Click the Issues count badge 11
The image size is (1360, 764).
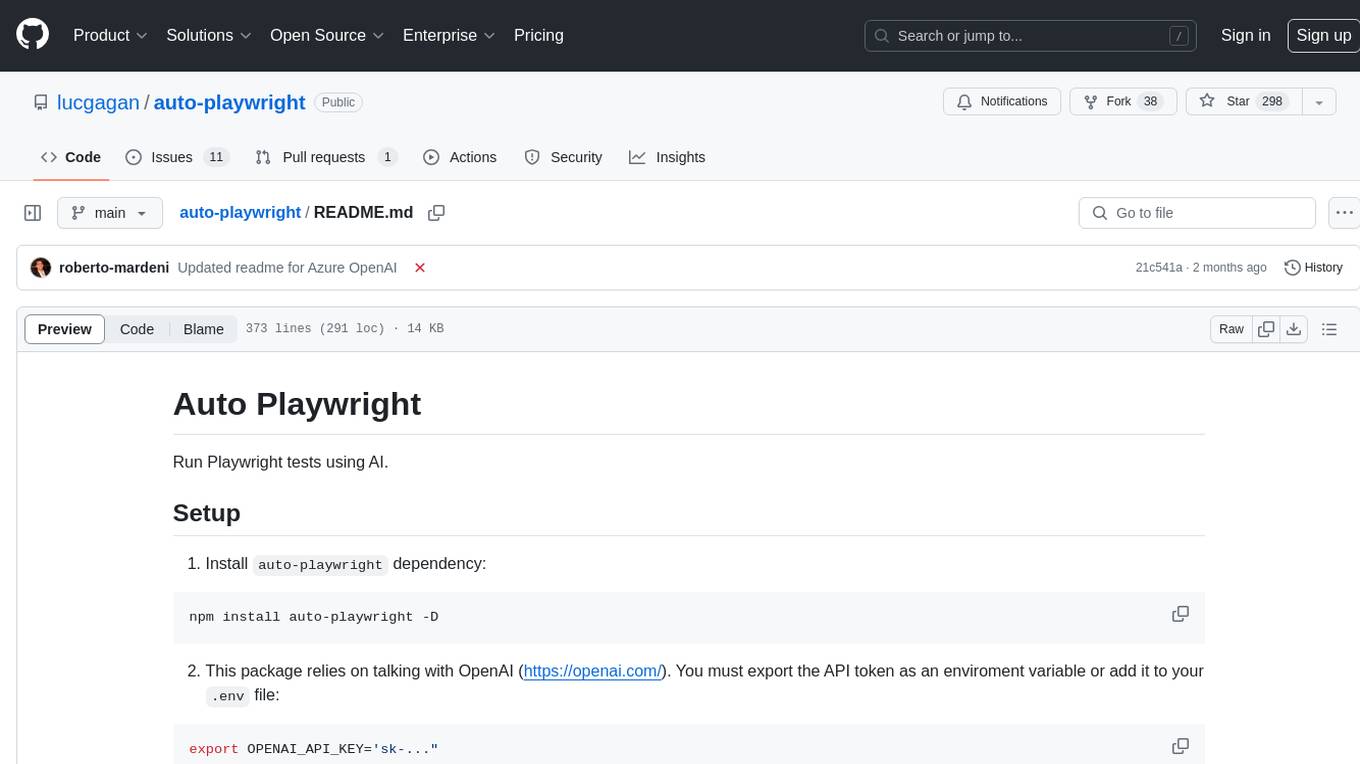[x=216, y=157]
